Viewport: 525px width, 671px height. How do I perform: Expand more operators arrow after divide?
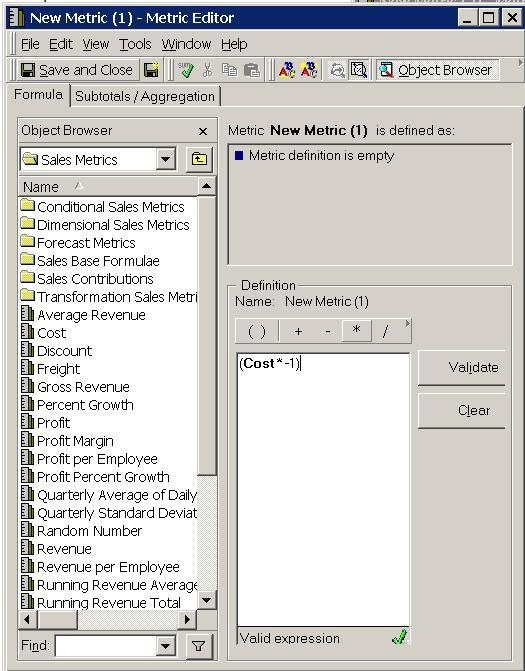pyautogui.click(x=407, y=324)
